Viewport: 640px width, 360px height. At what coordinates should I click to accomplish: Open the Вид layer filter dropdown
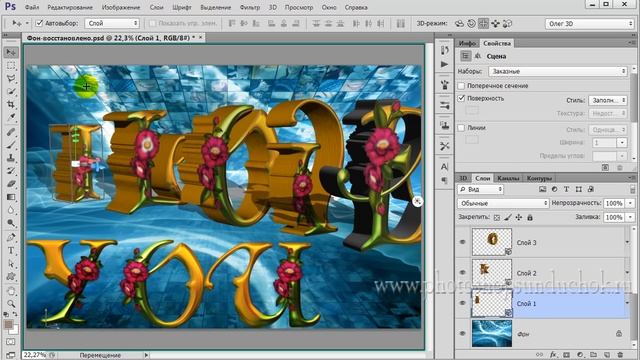coord(480,189)
